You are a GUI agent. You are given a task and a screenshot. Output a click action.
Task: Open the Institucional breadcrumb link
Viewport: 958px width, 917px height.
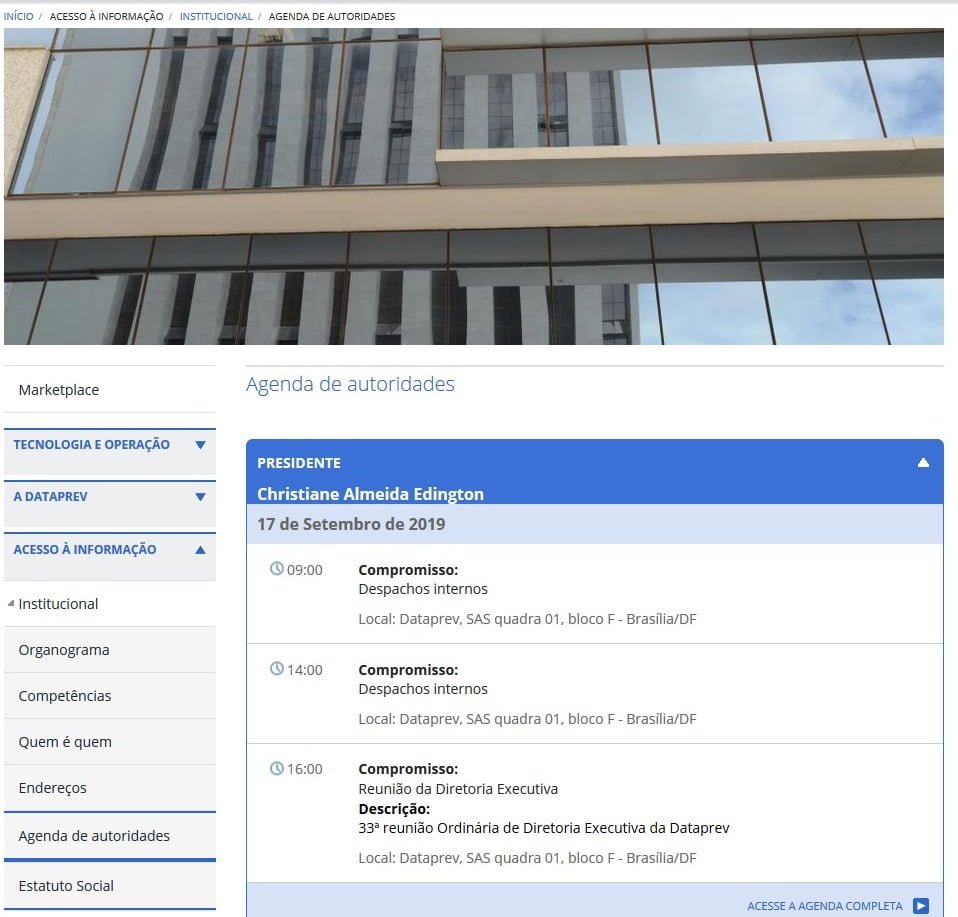point(216,16)
